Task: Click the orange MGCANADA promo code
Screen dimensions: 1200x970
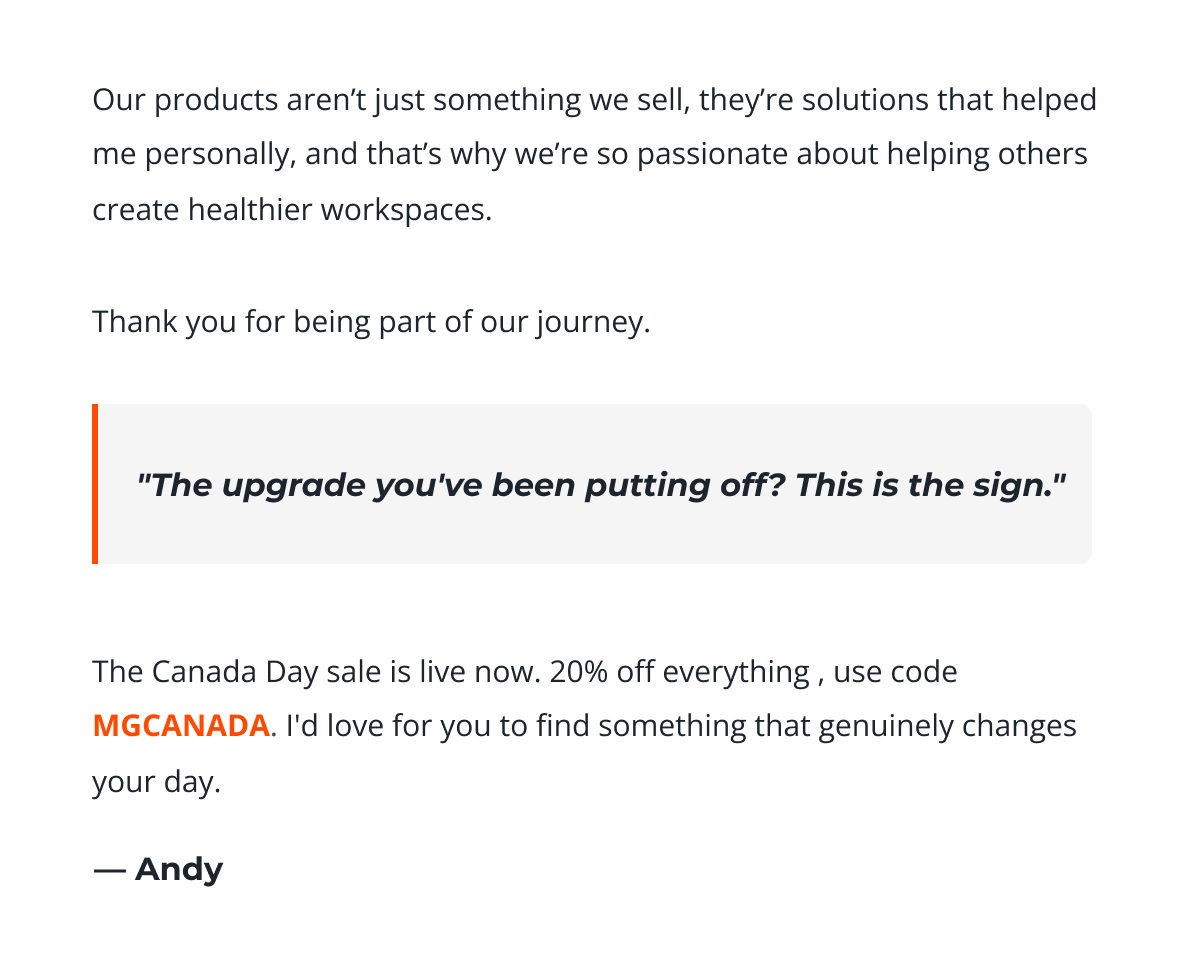Action: click(181, 726)
